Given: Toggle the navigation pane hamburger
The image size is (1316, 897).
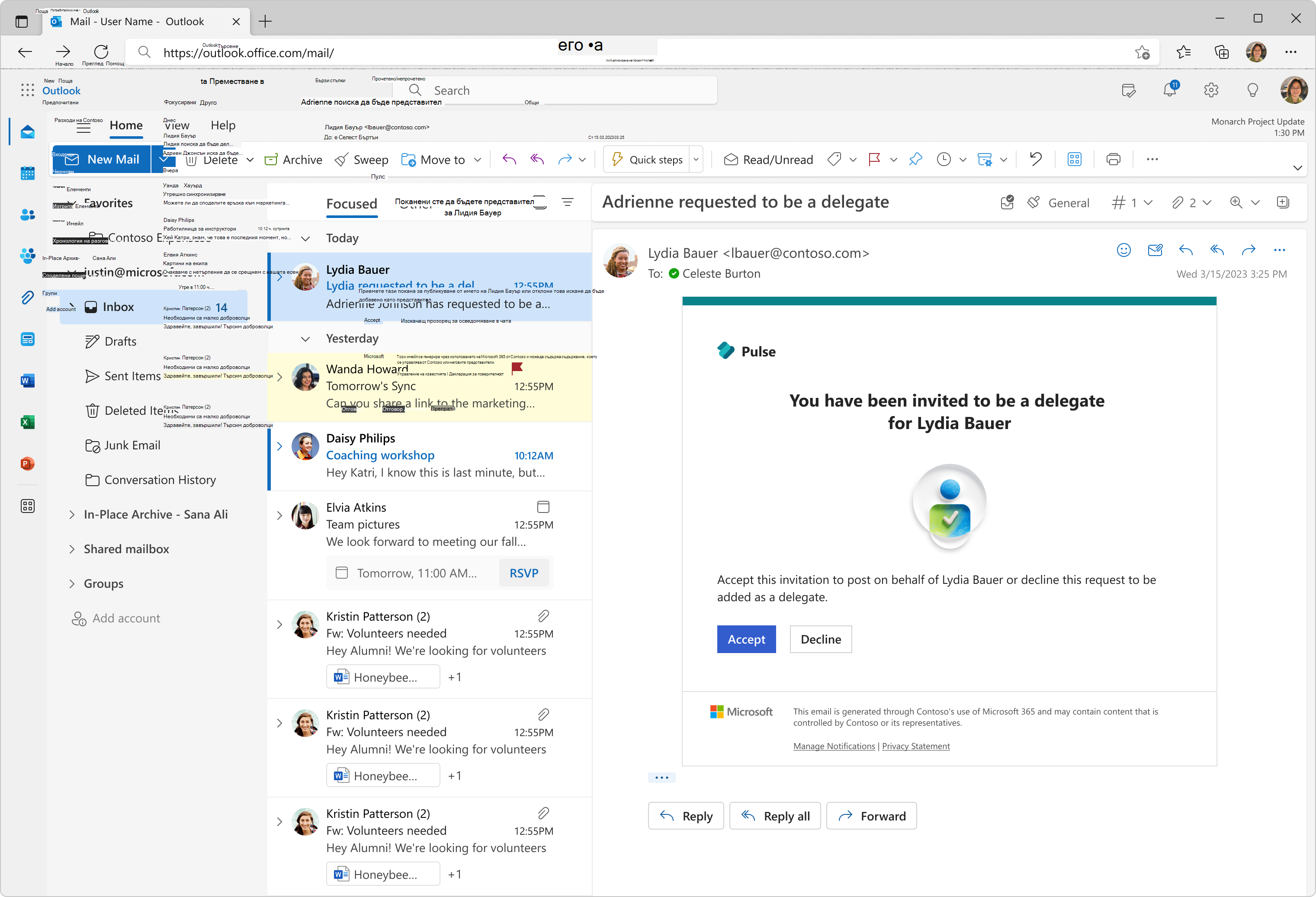Looking at the screenshot, I should (83, 128).
